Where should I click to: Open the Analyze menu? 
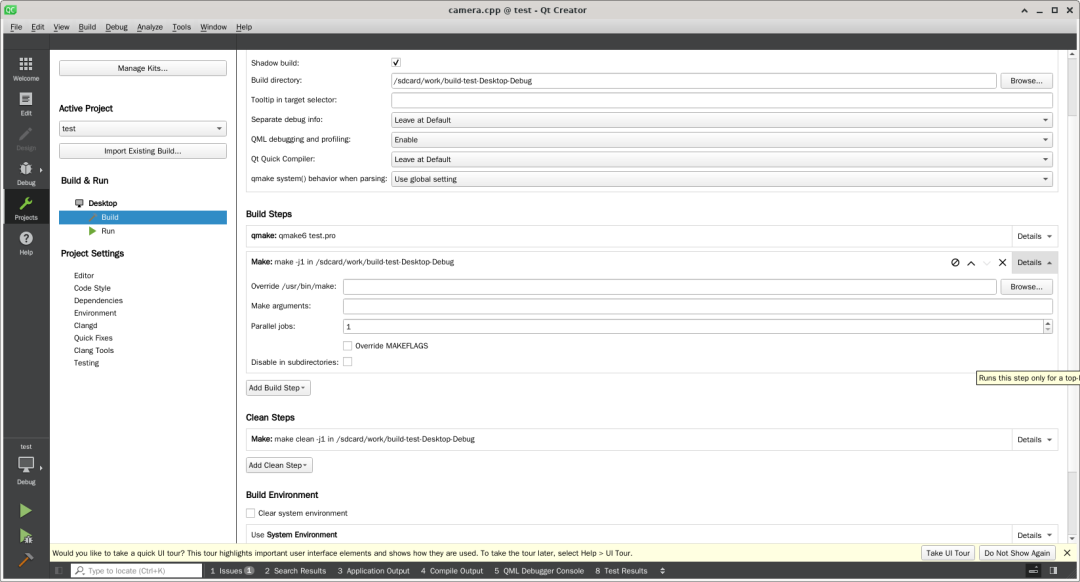click(149, 27)
